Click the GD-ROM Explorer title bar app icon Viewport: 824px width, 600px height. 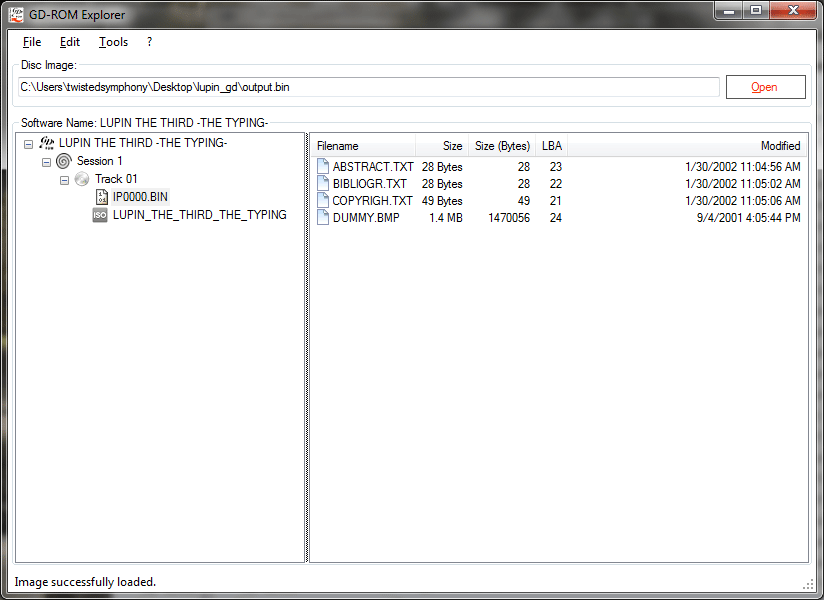click(16, 14)
